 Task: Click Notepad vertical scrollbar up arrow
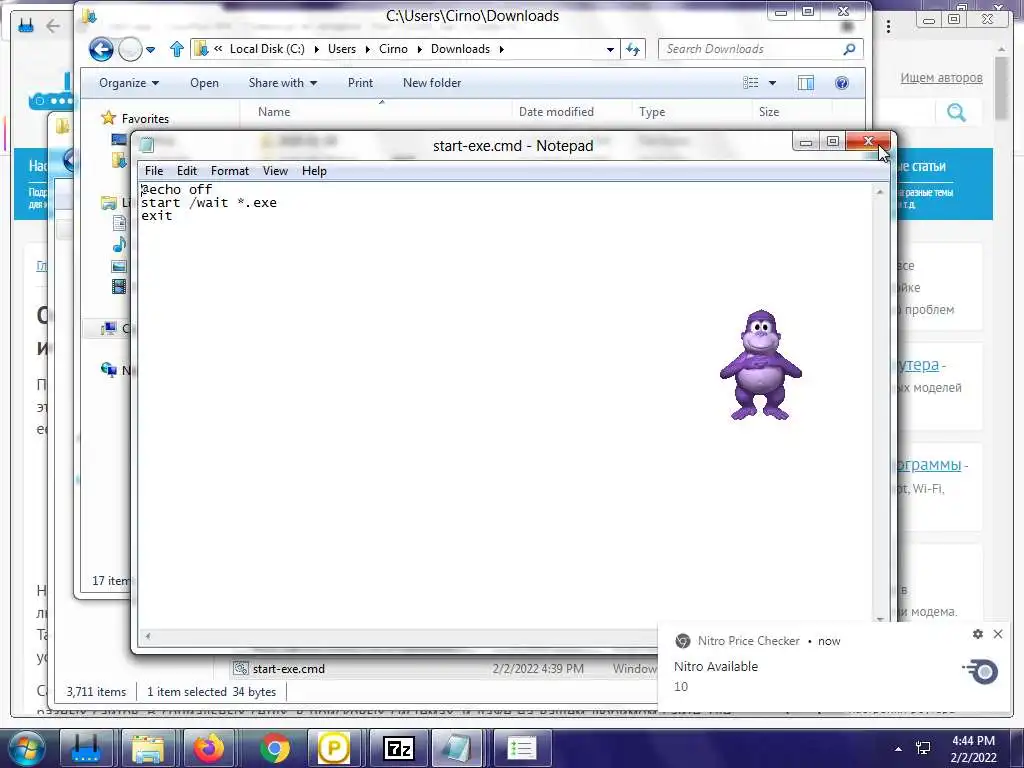[880, 192]
